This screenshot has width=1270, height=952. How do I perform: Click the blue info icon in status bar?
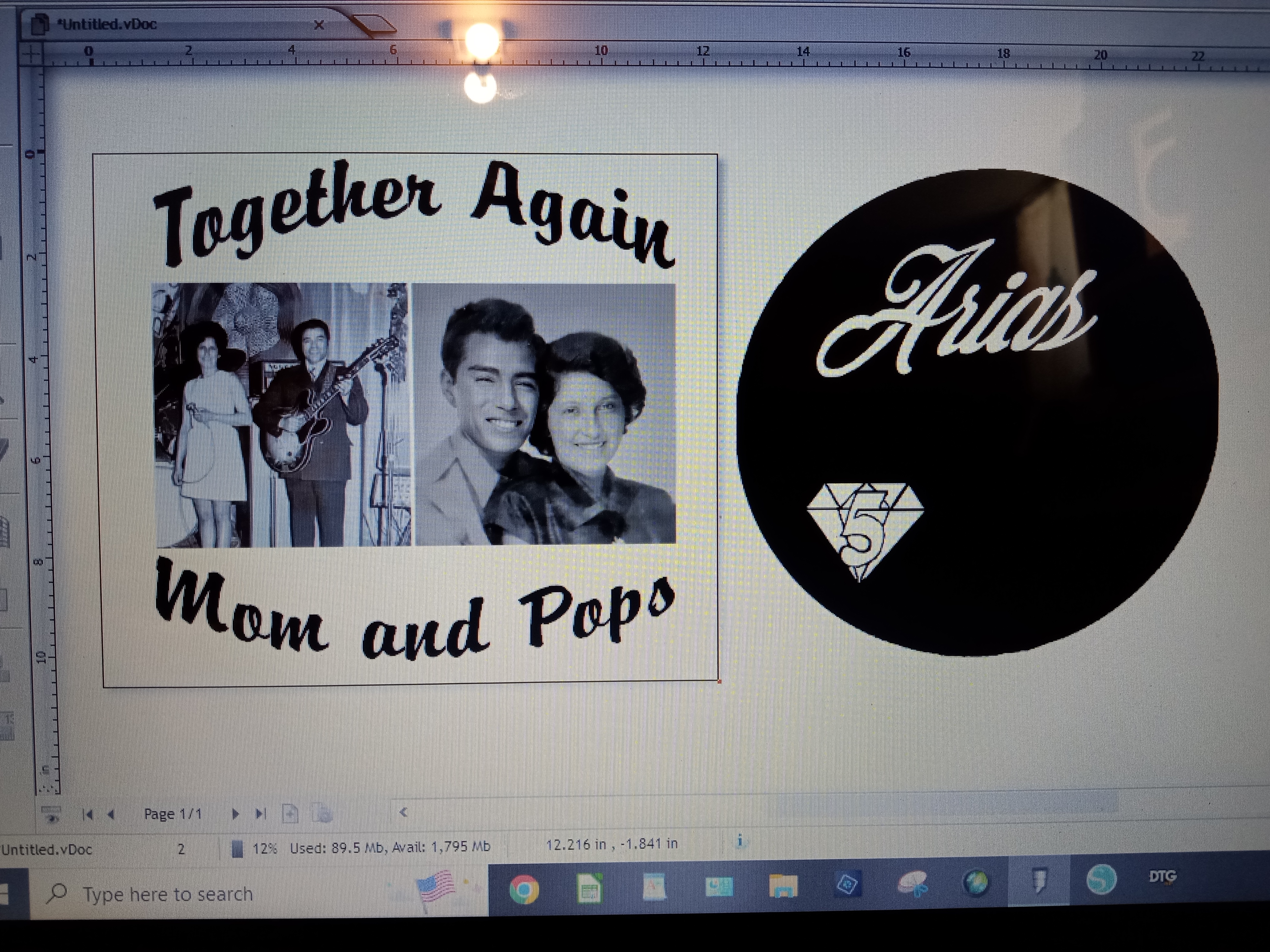(741, 841)
